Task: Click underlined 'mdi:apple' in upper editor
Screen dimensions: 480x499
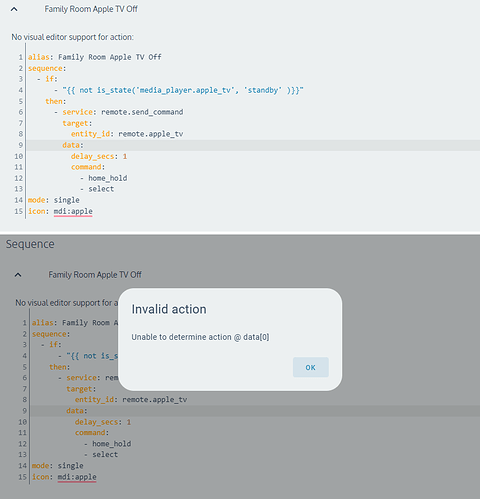Action: click(x=73, y=211)
